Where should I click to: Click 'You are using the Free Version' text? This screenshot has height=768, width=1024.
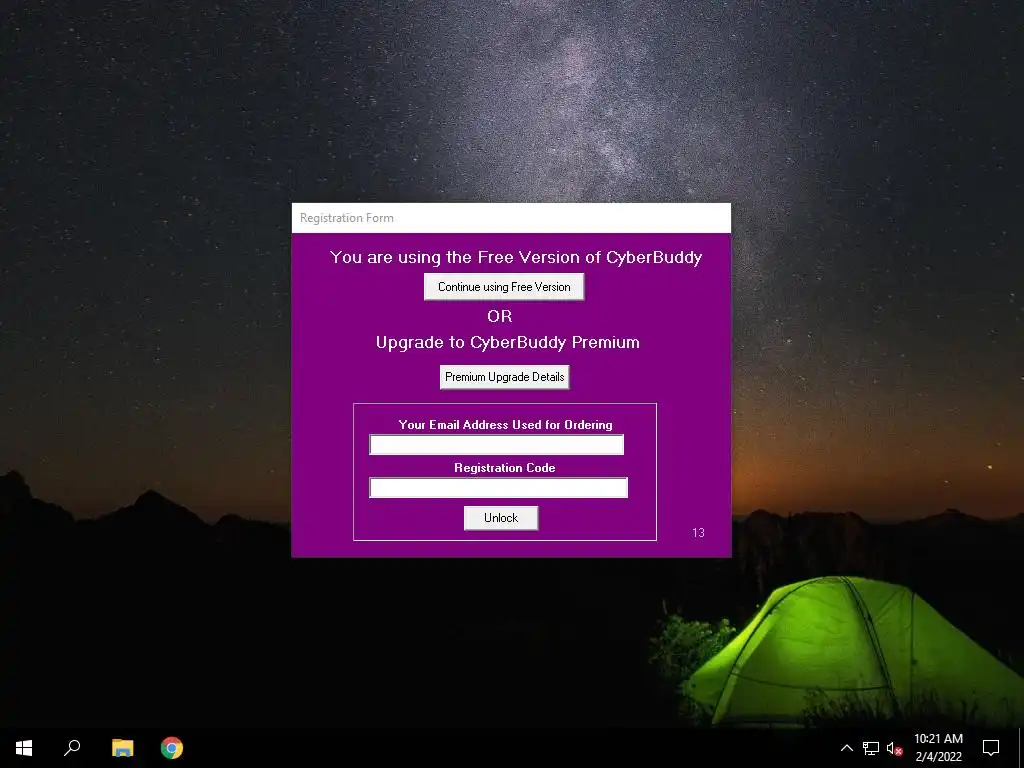click(x=515, y=257)
